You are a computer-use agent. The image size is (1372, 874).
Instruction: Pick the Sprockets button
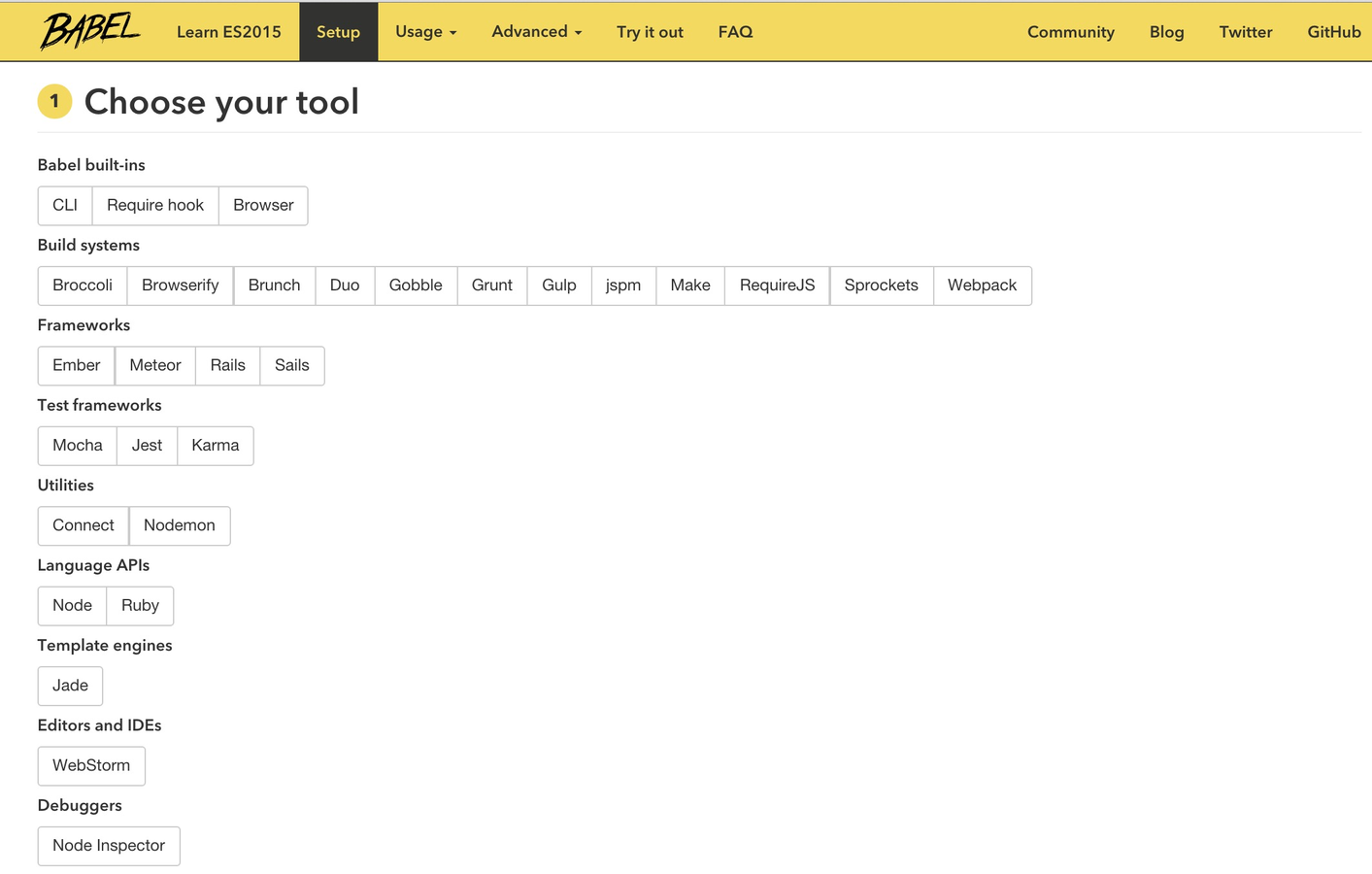coord(882,286)
